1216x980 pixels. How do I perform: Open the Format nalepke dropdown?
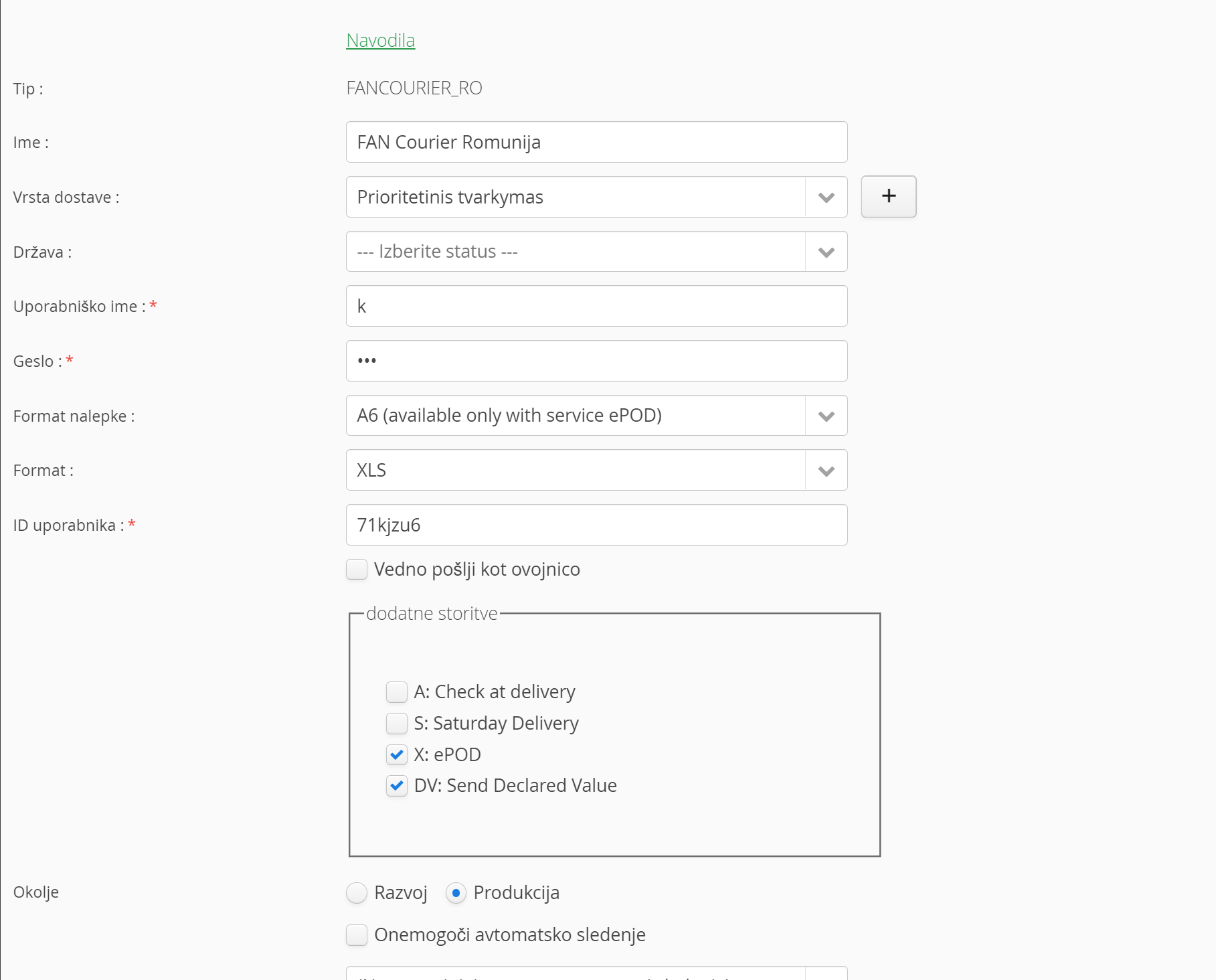(596, 415)
